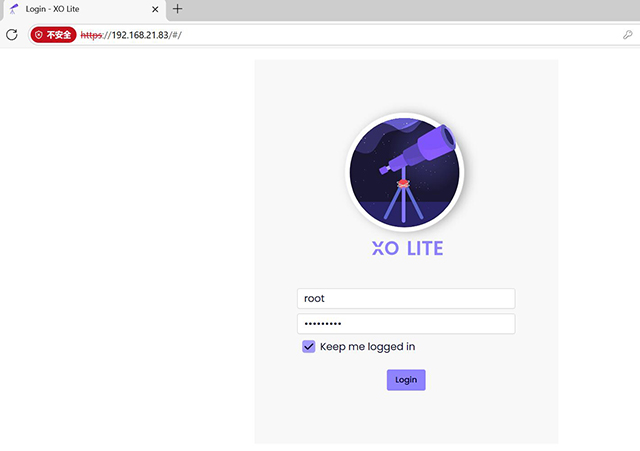Click the red 不安全 security warning badge
Screen dimensions: 640x451
click(53, 35)
